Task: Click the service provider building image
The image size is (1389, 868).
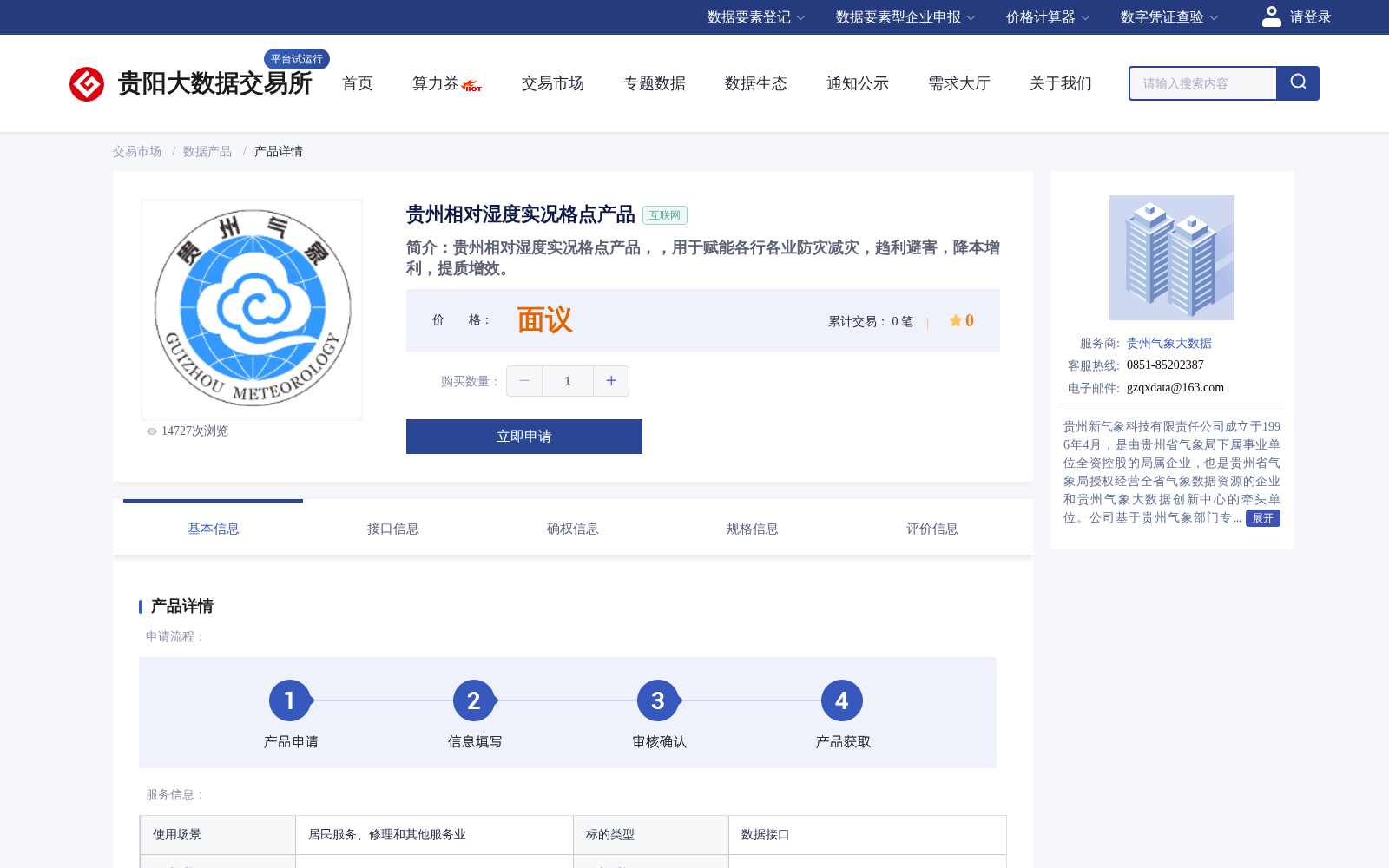Action: (x=1172, y=258)
